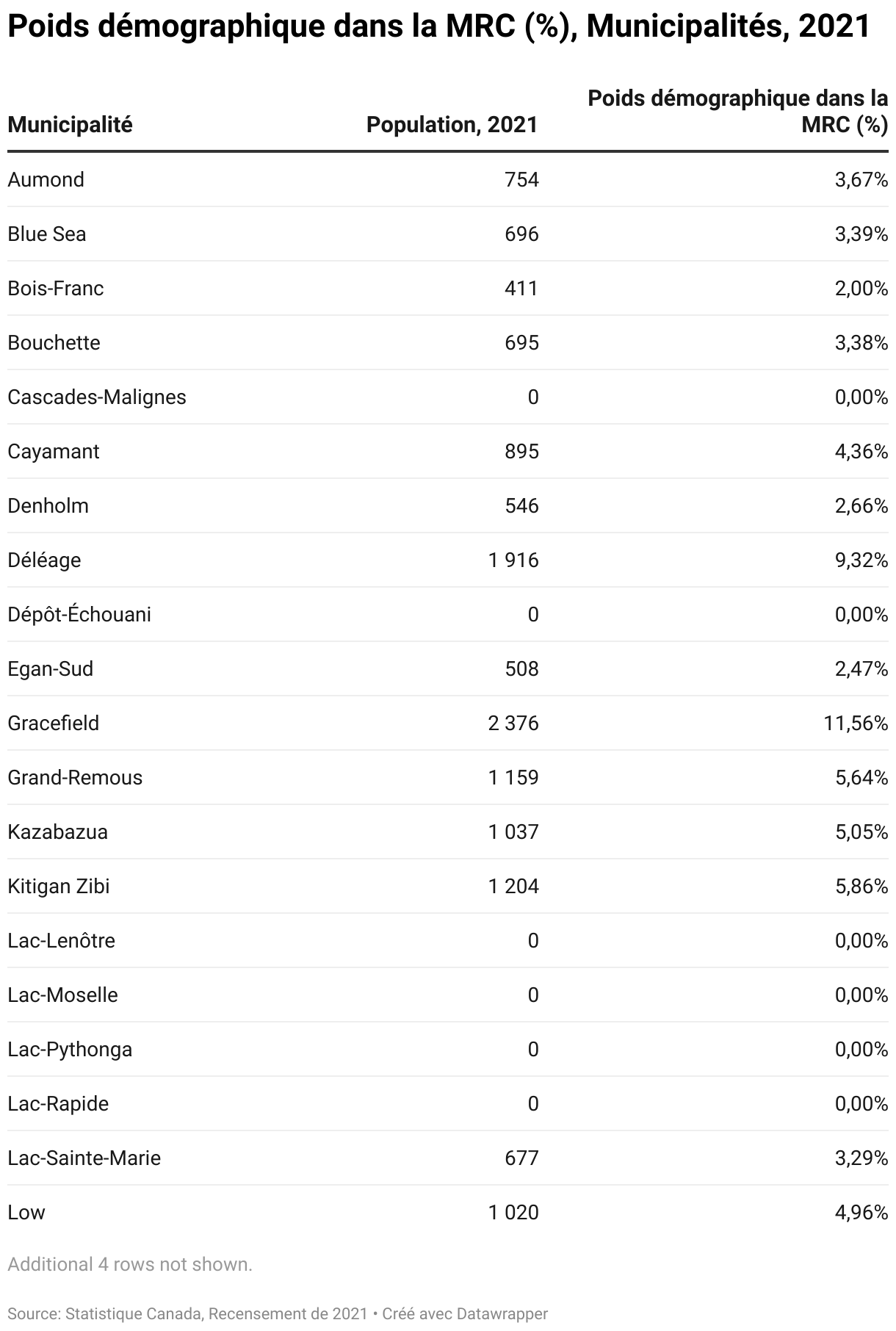The width and height of the screenshot is (896, 1331).
Task: Click the Bois-Franc population value 411
Action: pos(521,289)
